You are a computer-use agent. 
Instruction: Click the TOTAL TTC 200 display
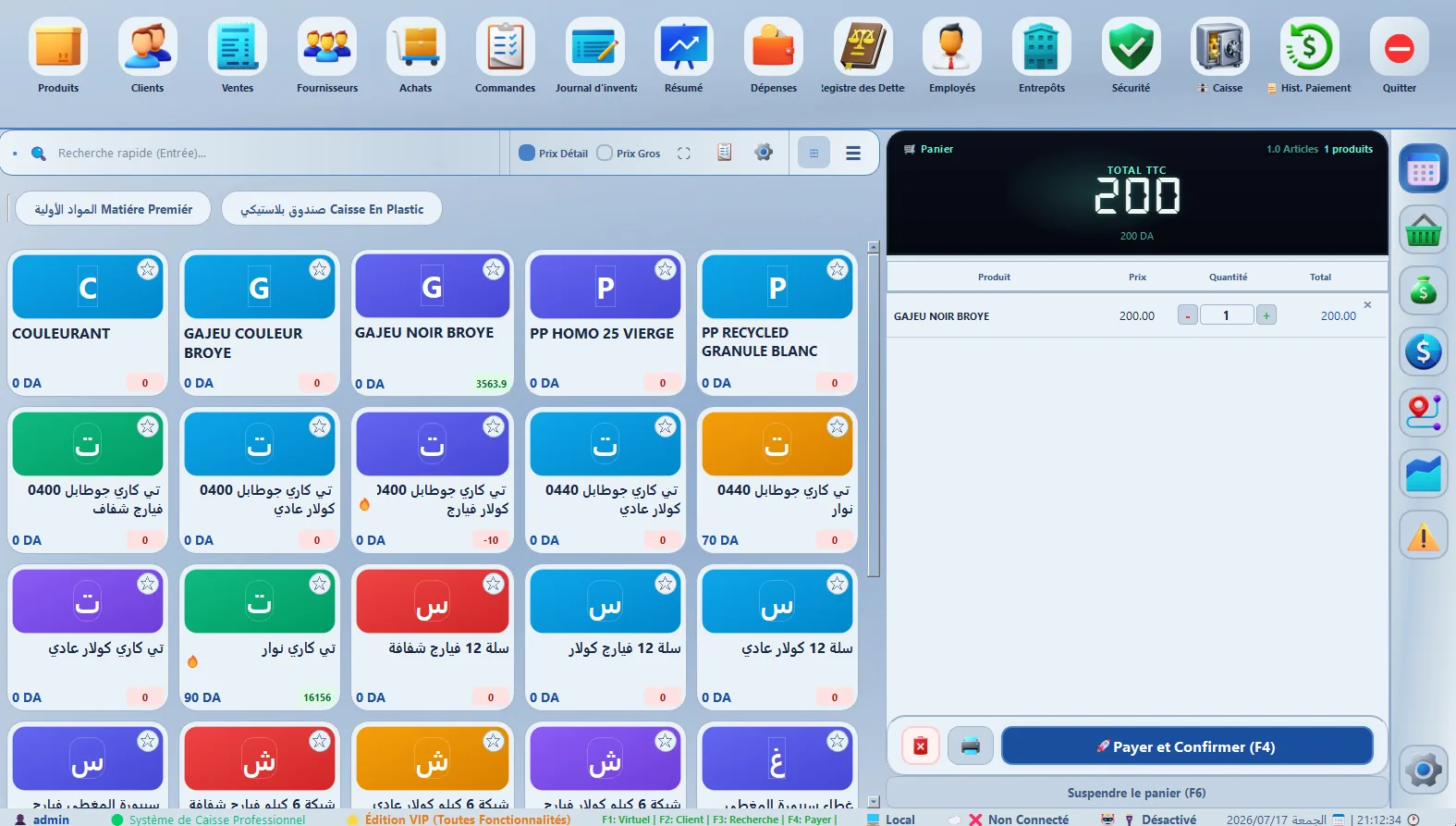point(1137,195)
